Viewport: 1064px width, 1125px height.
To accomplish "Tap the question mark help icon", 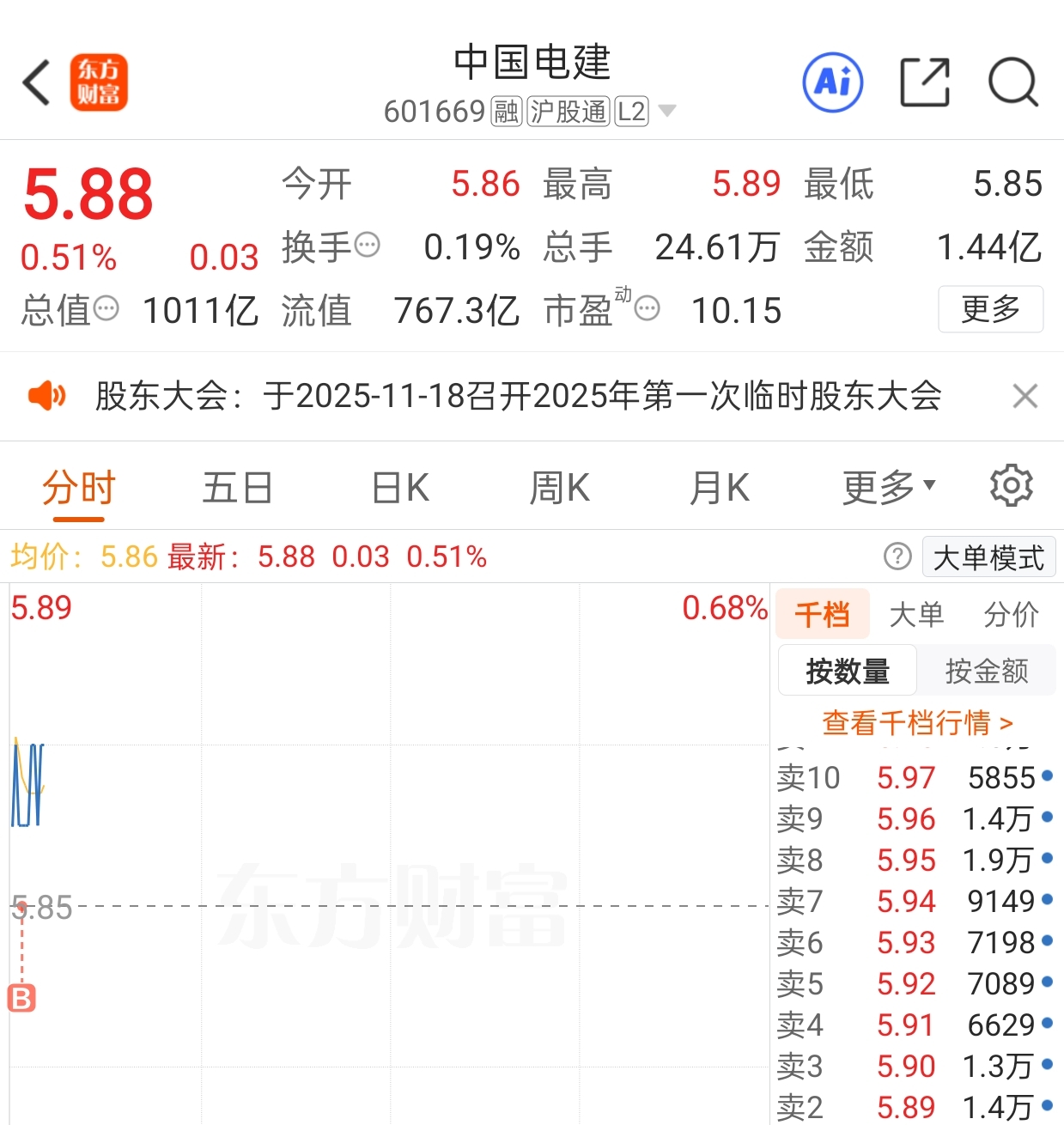I will click(x=897, y=556).
